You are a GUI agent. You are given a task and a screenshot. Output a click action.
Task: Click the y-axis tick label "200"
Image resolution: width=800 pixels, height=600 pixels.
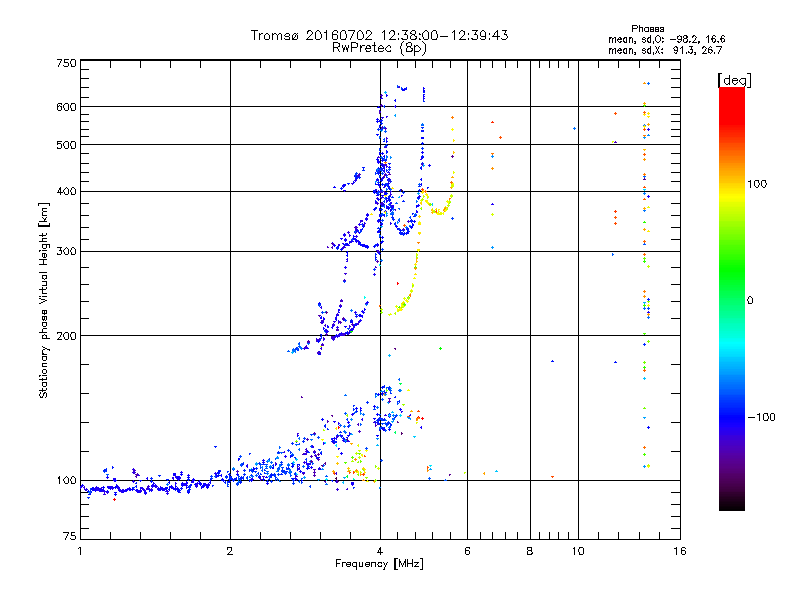point(66,336)
